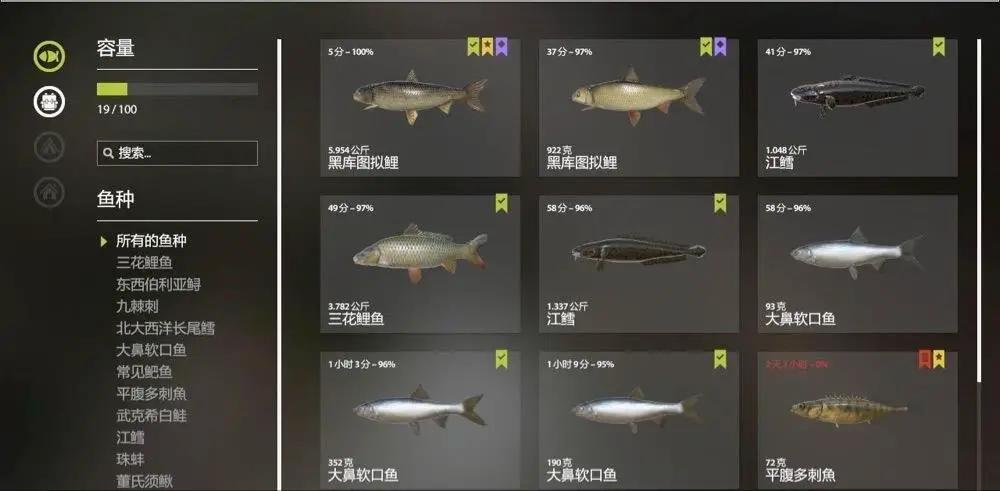The image size is (1000, 491).
Task: Focus the 搜索 search field
Action: pos(177,153)
